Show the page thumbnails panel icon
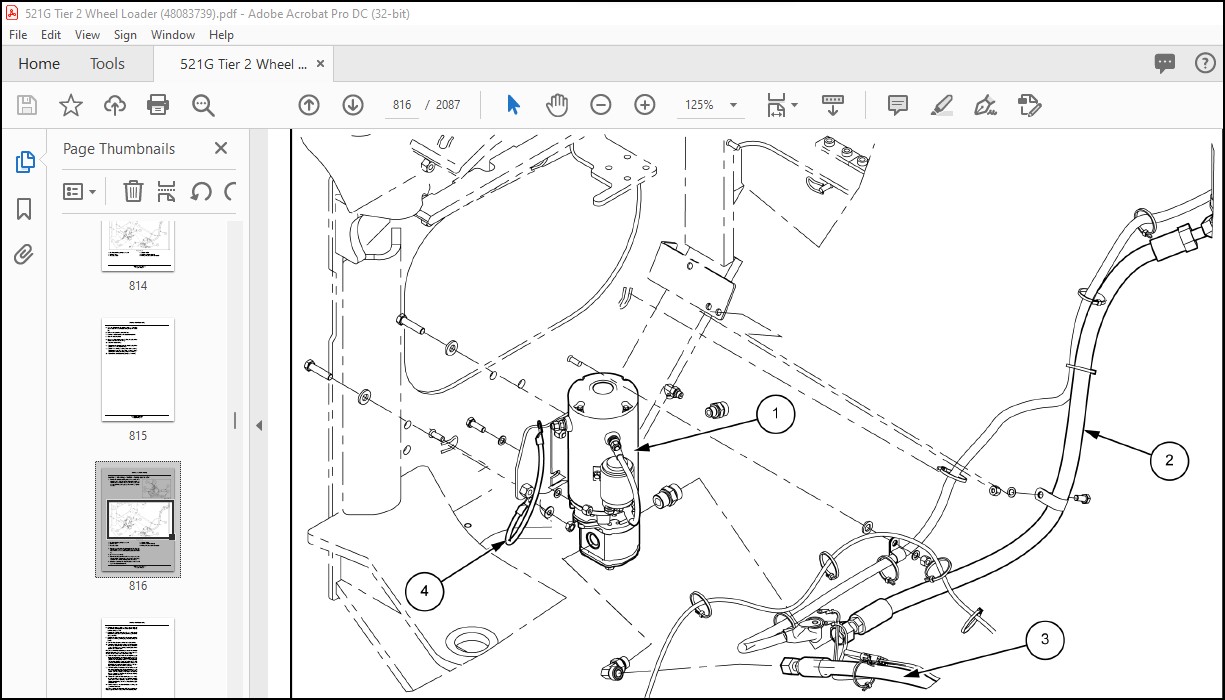The image size is (1225, 700). click(25, 162)
